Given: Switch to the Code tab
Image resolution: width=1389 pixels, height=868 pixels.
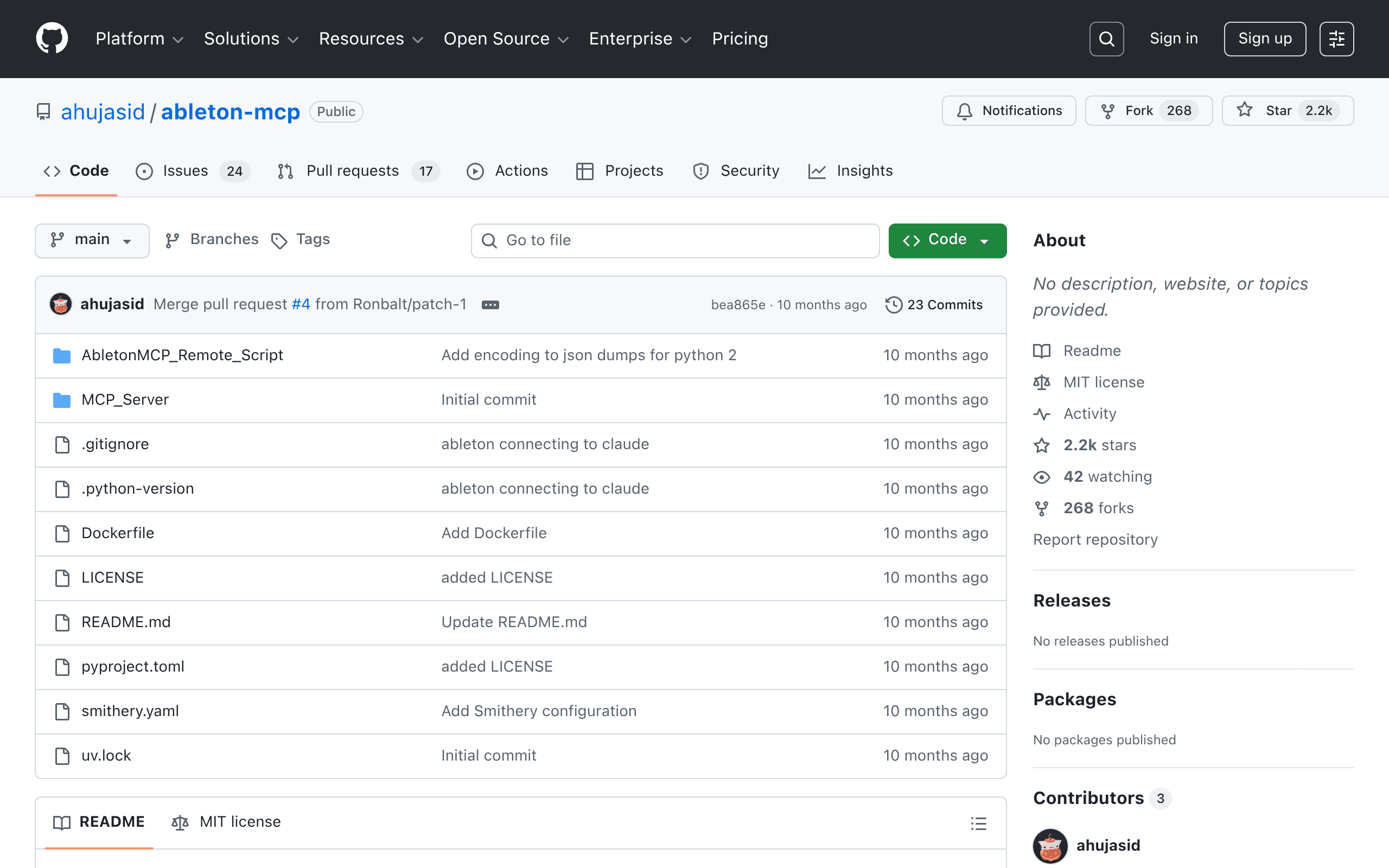Looking at the screenshot, I should pos(77,171).
